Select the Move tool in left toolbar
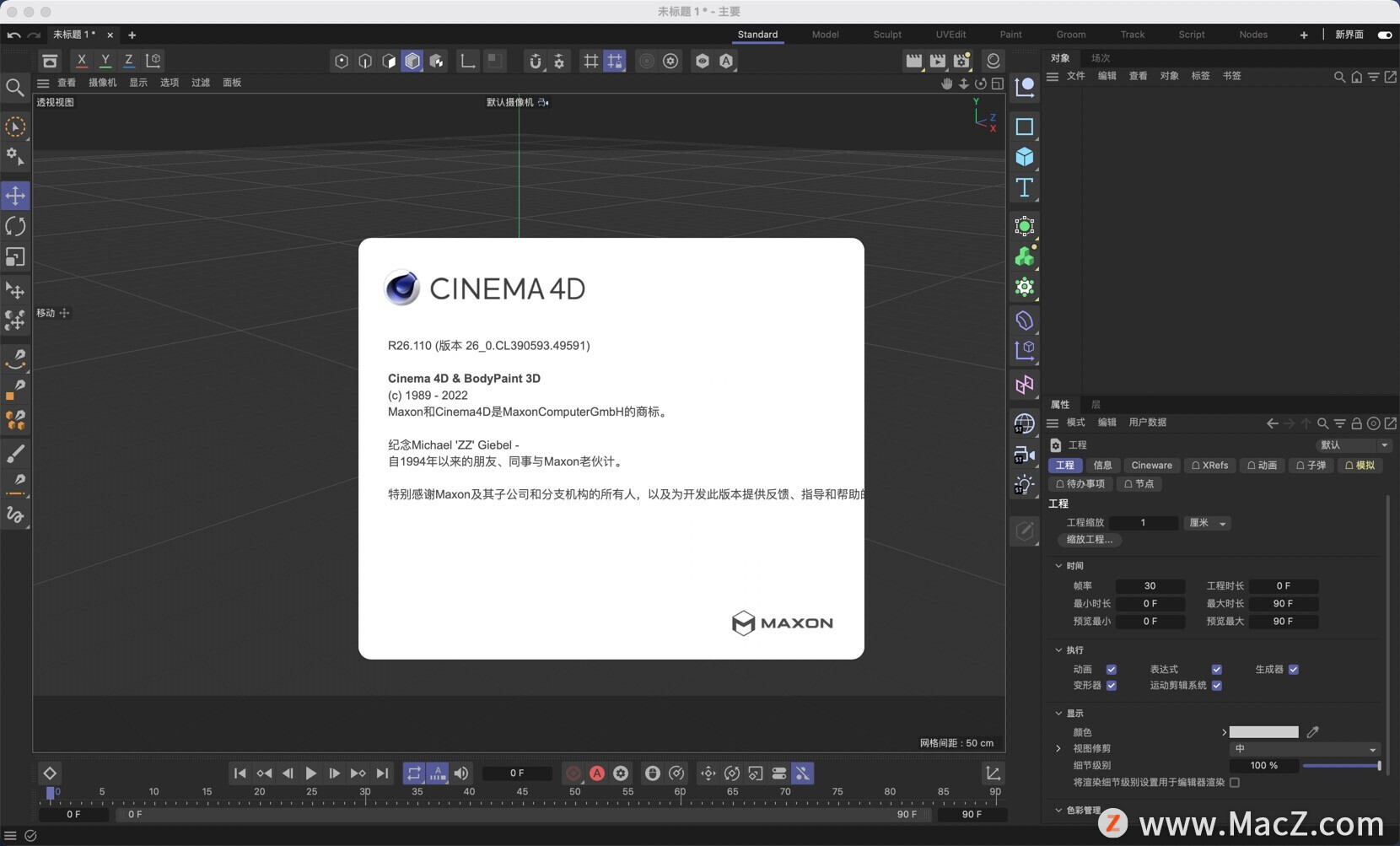 [x=15, y=196]
